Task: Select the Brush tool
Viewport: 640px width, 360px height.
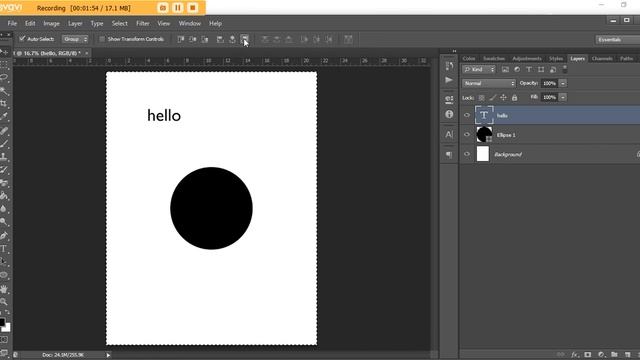Action: pyautogui.click(x=4, y=144)
